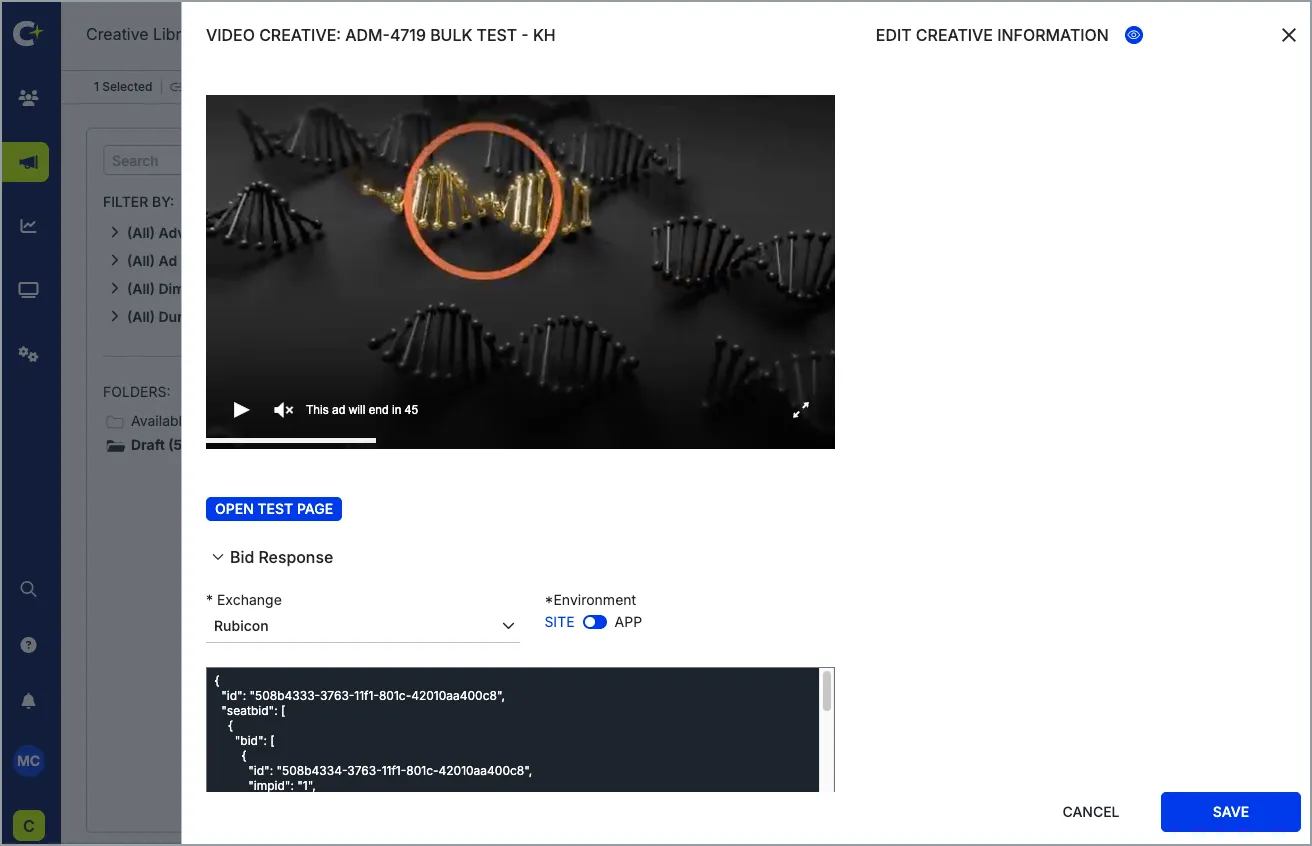Open the analytics chart icon in sidebar
The image size is (1312, 846).
29,226
